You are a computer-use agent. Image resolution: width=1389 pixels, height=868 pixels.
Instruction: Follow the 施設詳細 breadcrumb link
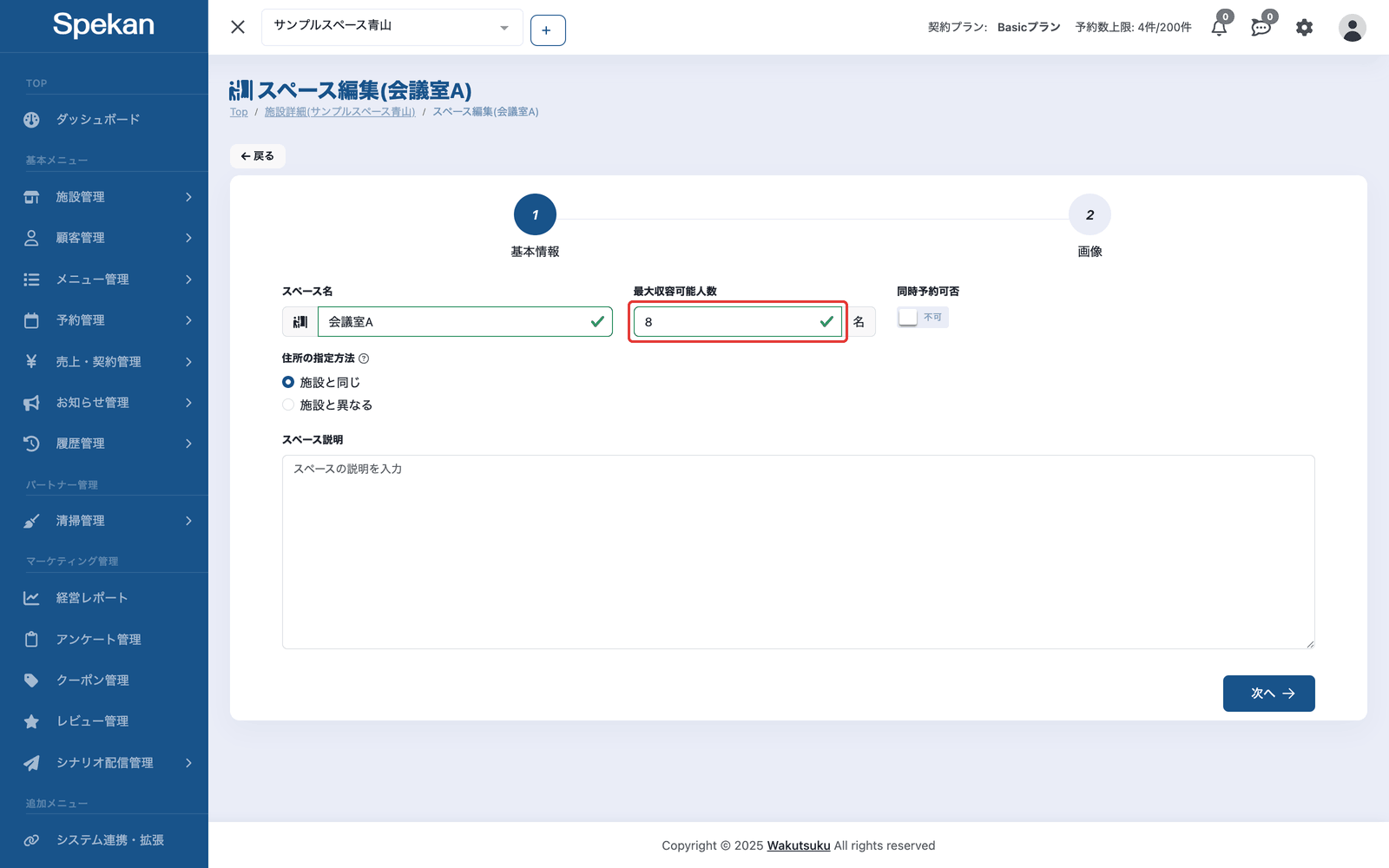coord(339,112)
